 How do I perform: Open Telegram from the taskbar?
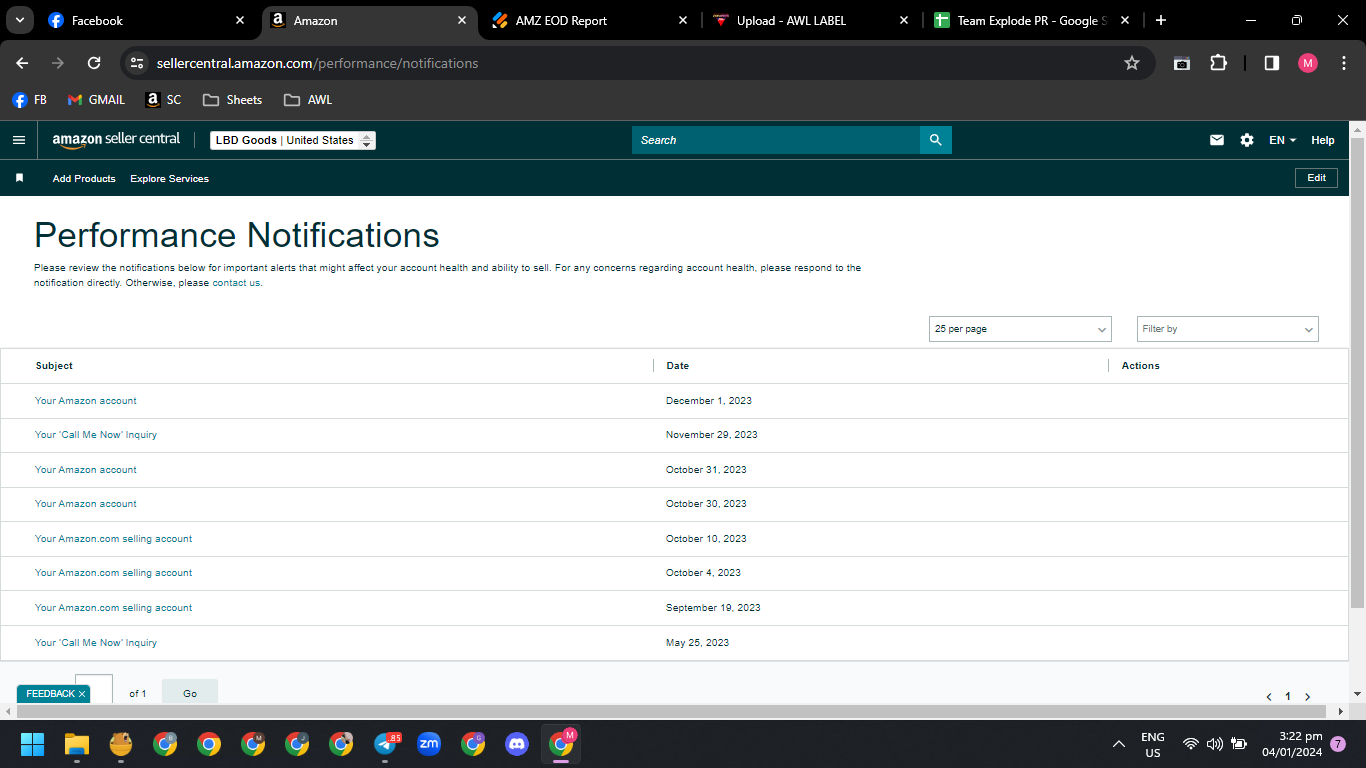point(386,744)
